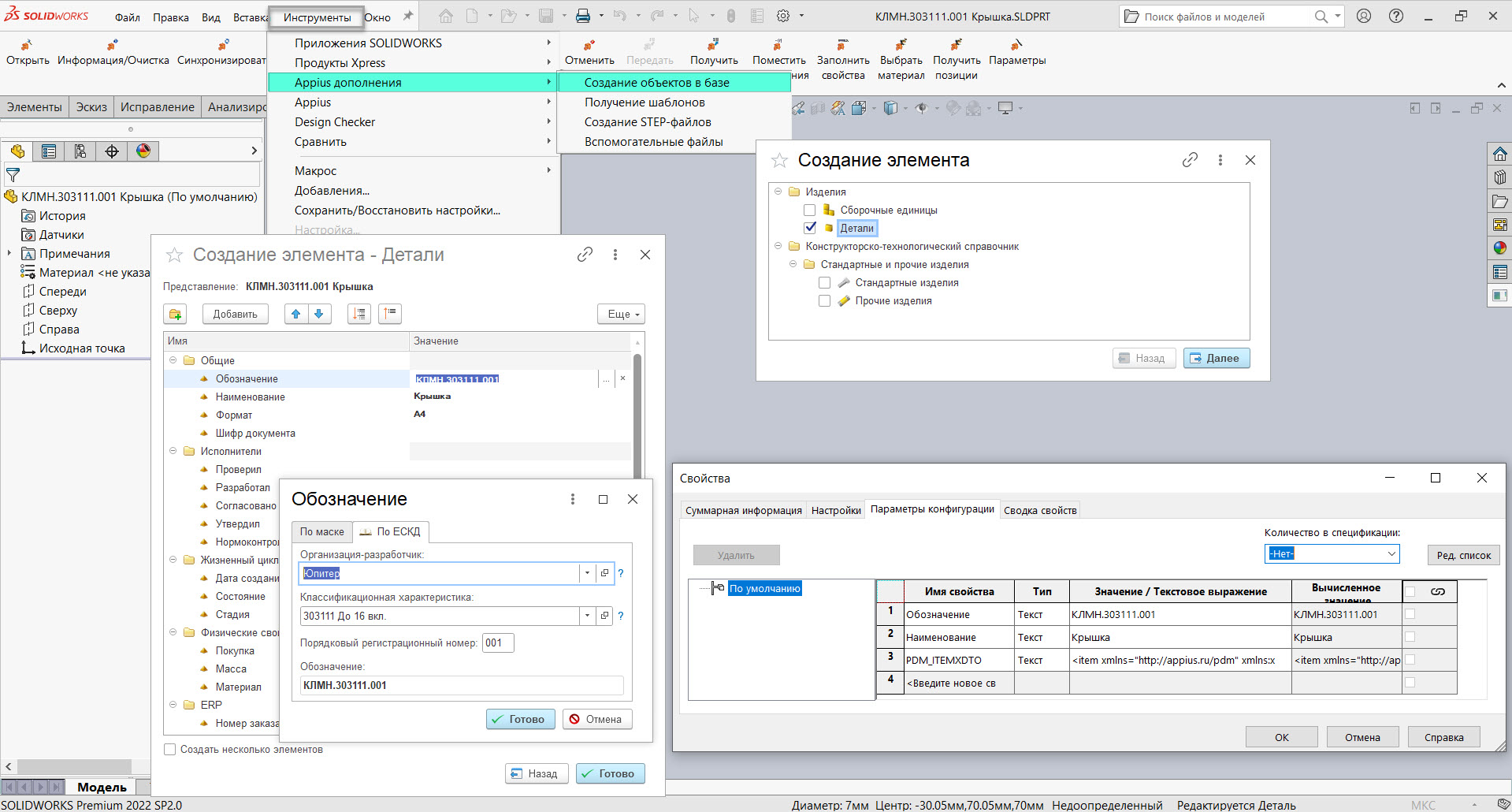Image resolution: width=1512 pixels, height=812 pixels.
Task: Click the Добавить button
Action: pos(235,314)
